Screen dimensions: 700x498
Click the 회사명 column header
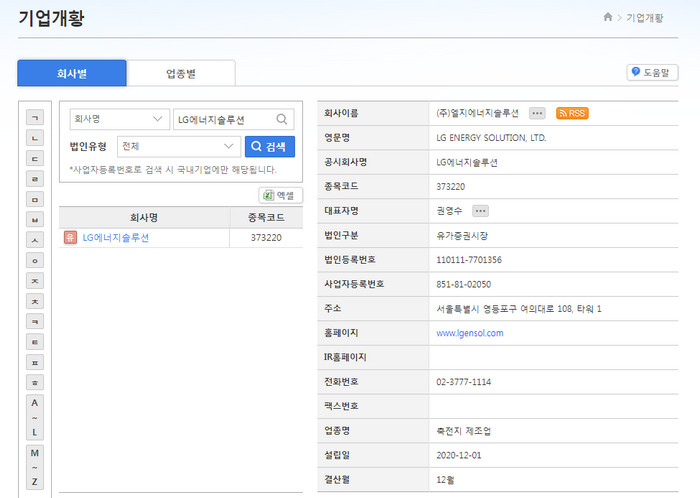point(144,217)
